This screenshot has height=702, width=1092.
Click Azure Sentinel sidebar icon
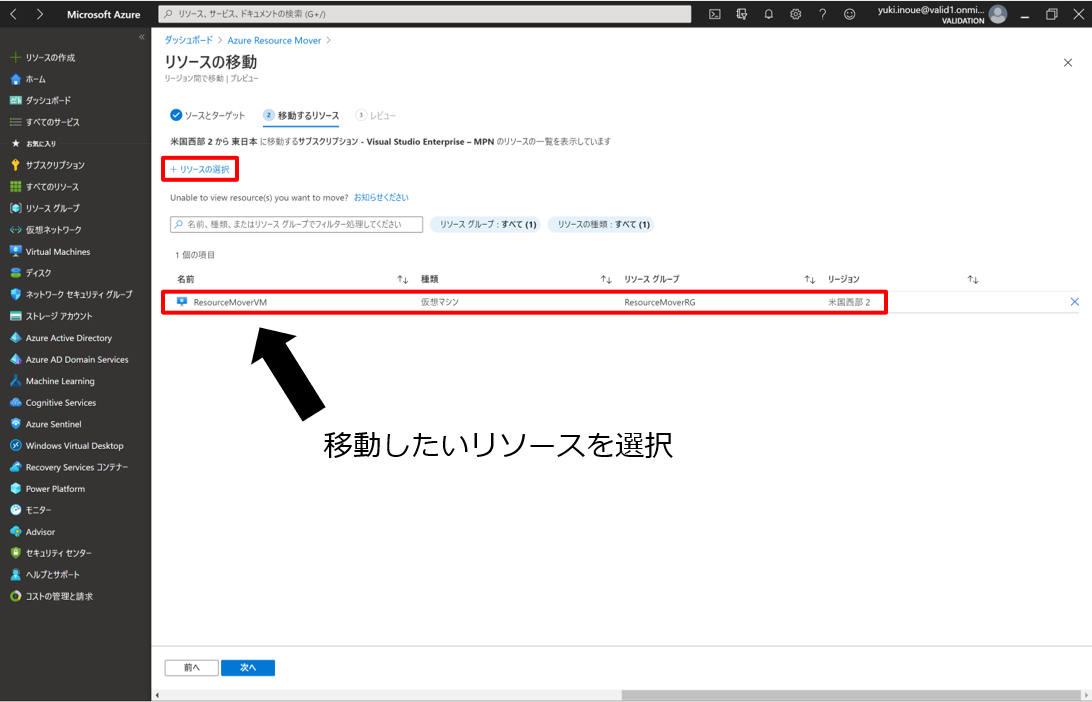(15, 424)
